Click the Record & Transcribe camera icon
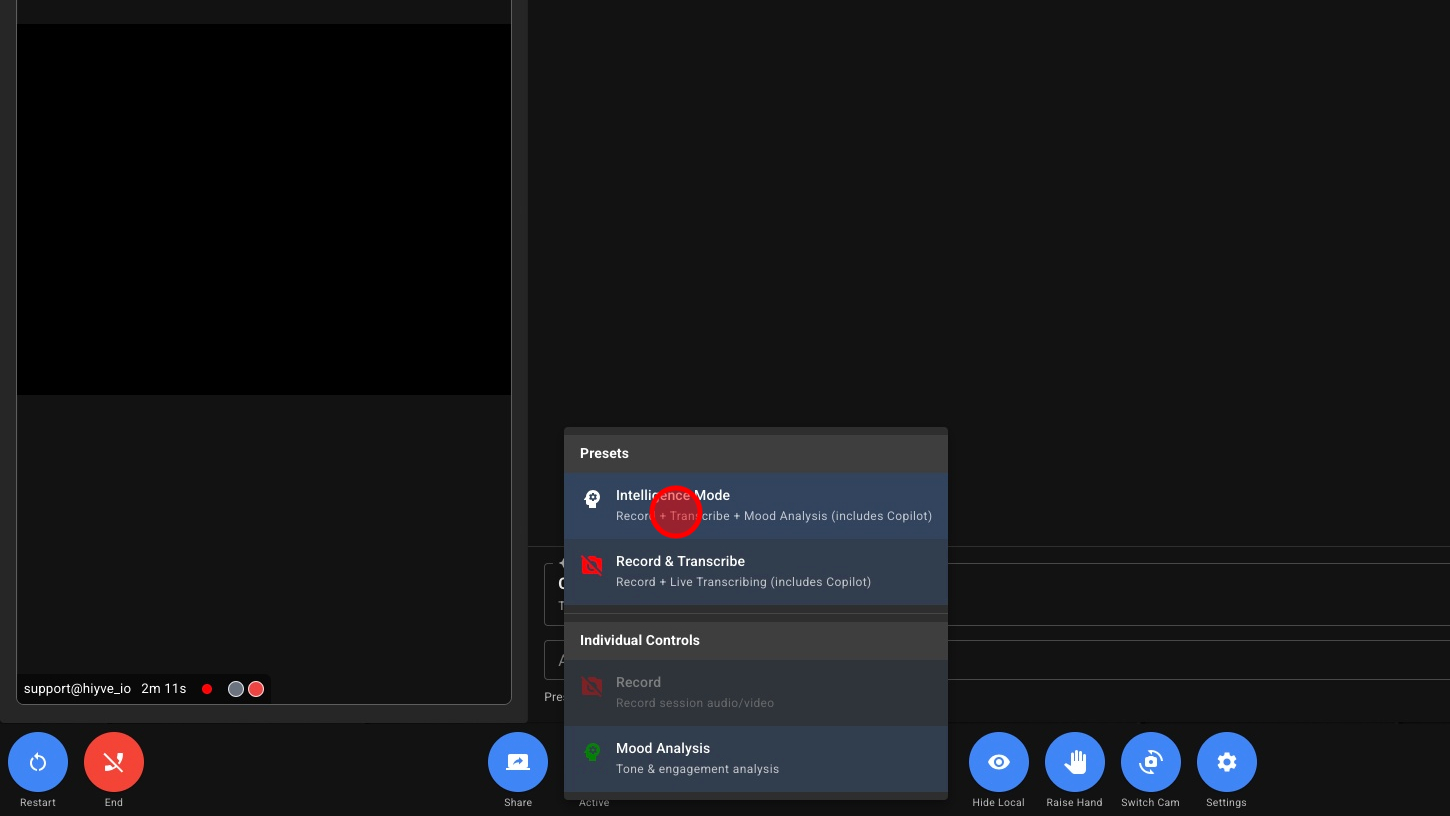1450x816 pixels. [x=592, y=565]
